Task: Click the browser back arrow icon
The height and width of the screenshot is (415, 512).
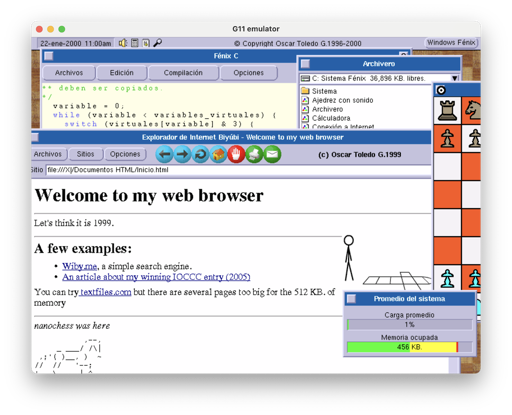Action: click(164, 154)
